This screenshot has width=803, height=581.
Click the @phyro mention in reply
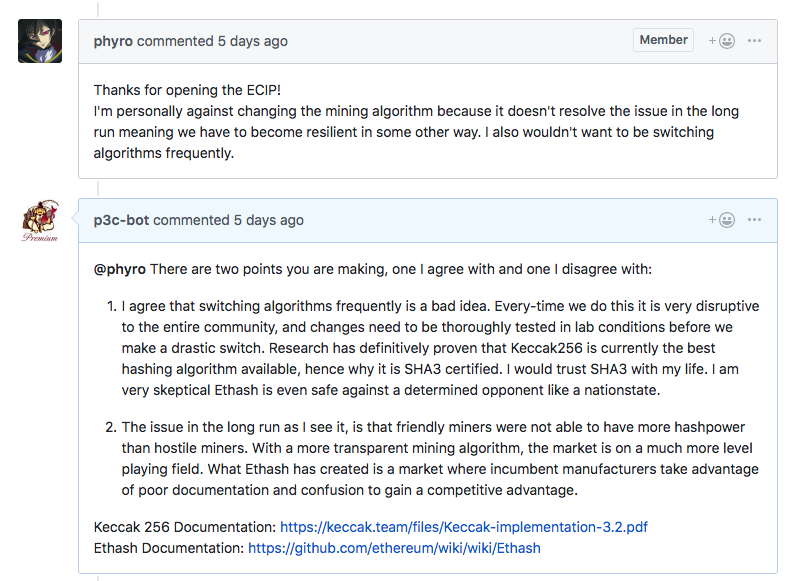point(119,269)
